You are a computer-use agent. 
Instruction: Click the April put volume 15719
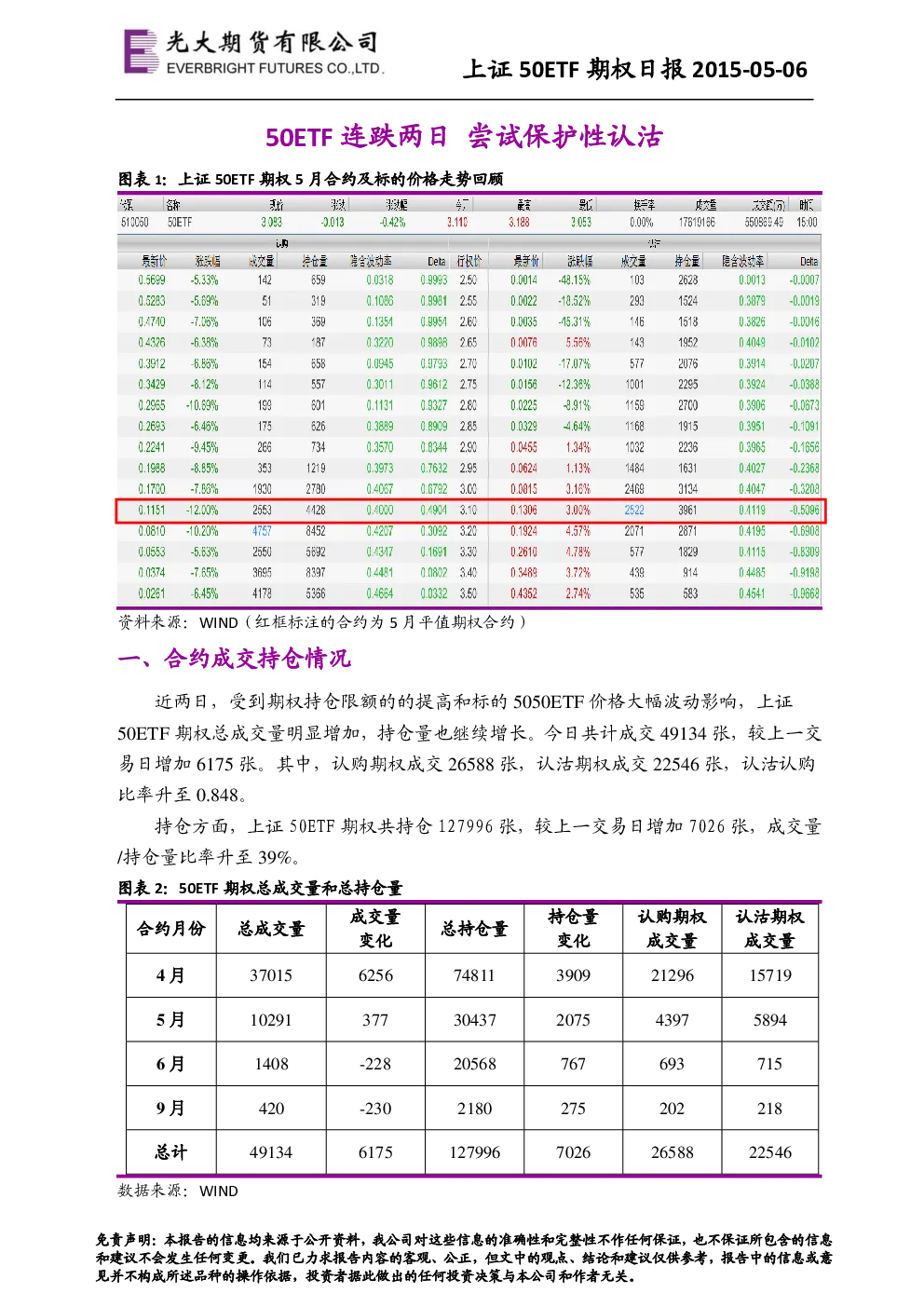[x=770, y=975]
